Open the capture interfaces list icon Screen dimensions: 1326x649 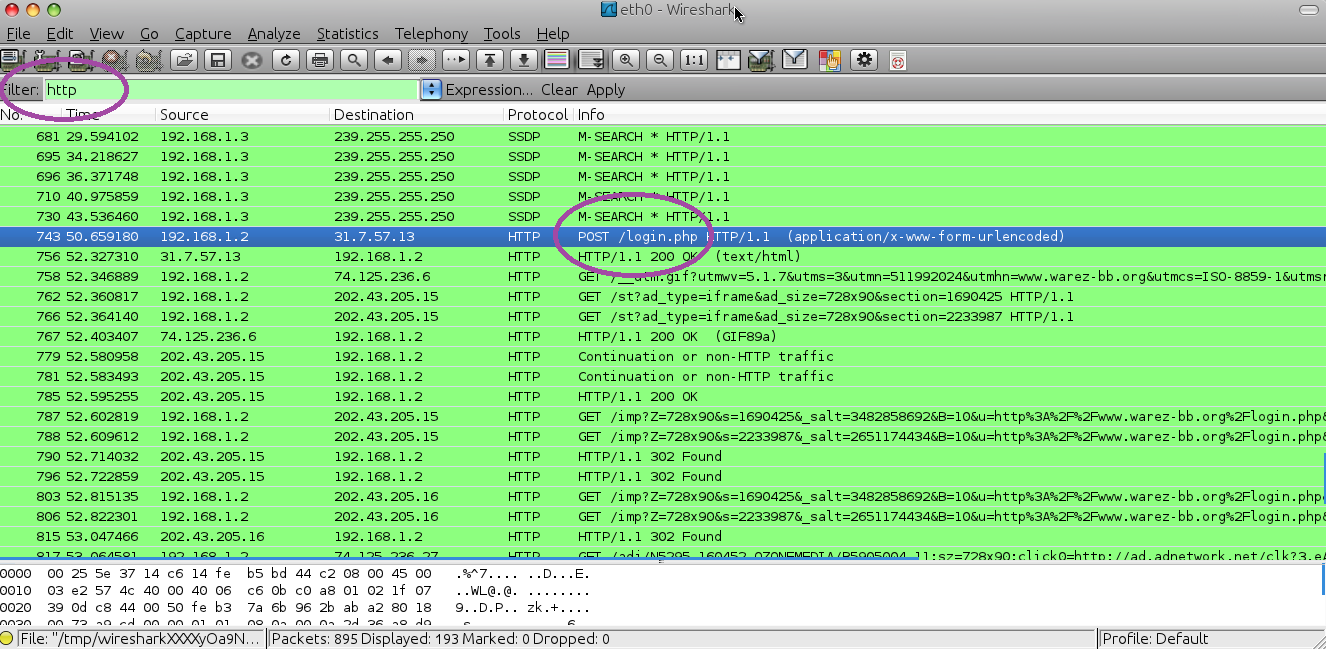[x=13, y=60]
